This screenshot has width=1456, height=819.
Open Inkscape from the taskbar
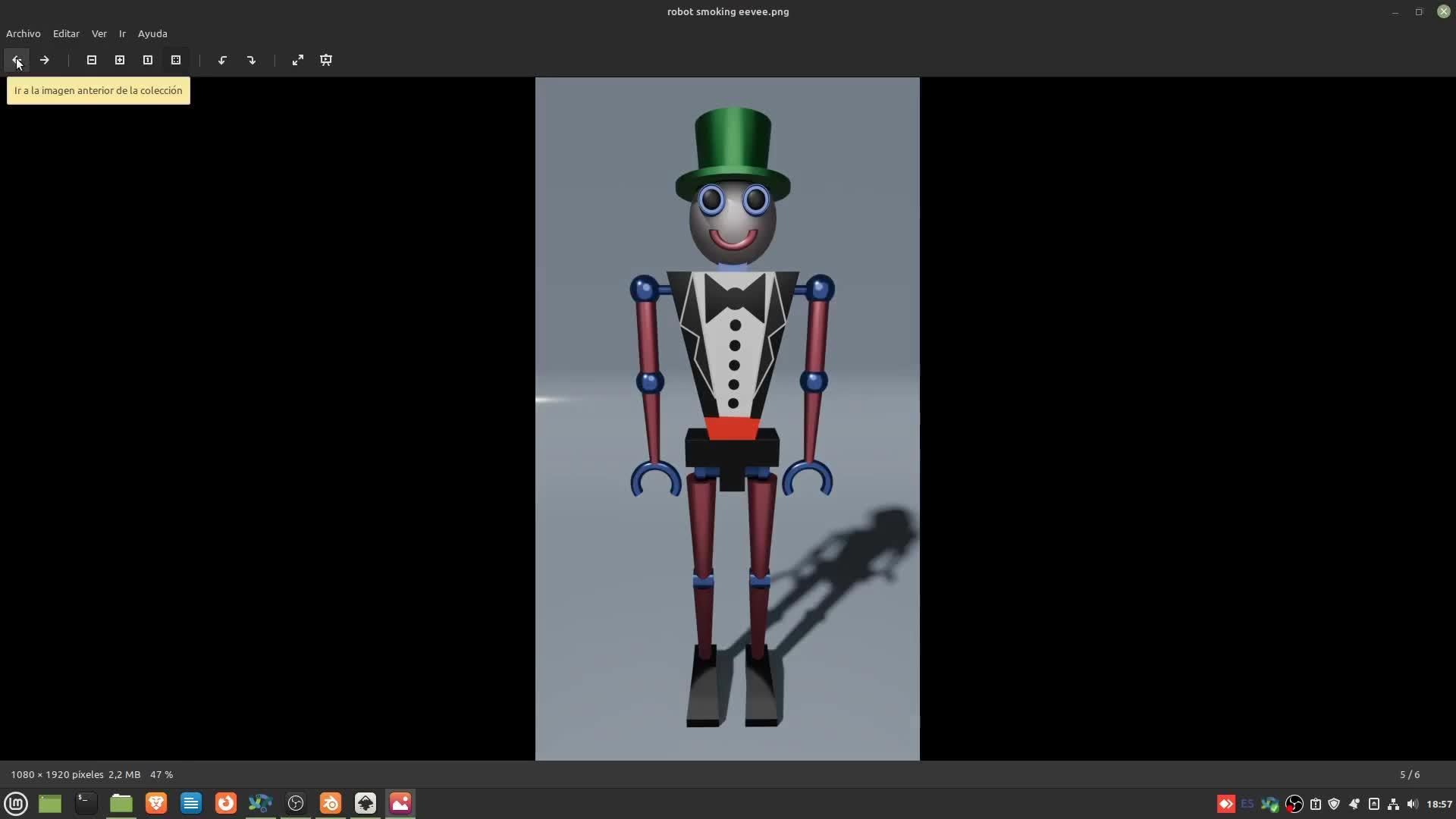(366, 803)
